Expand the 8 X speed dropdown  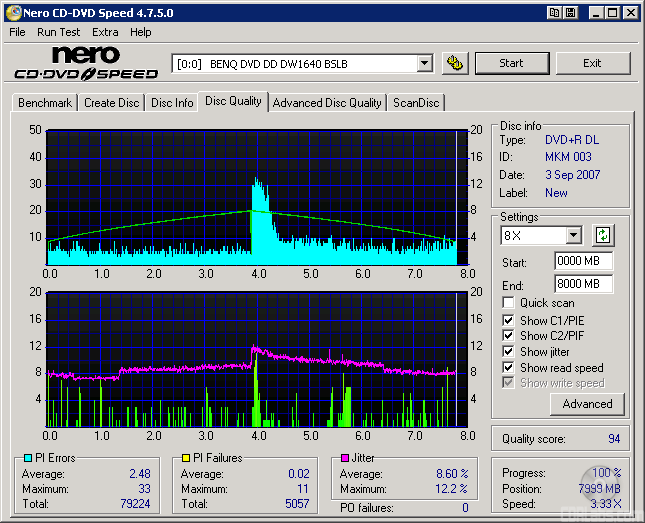coord(573,236)
